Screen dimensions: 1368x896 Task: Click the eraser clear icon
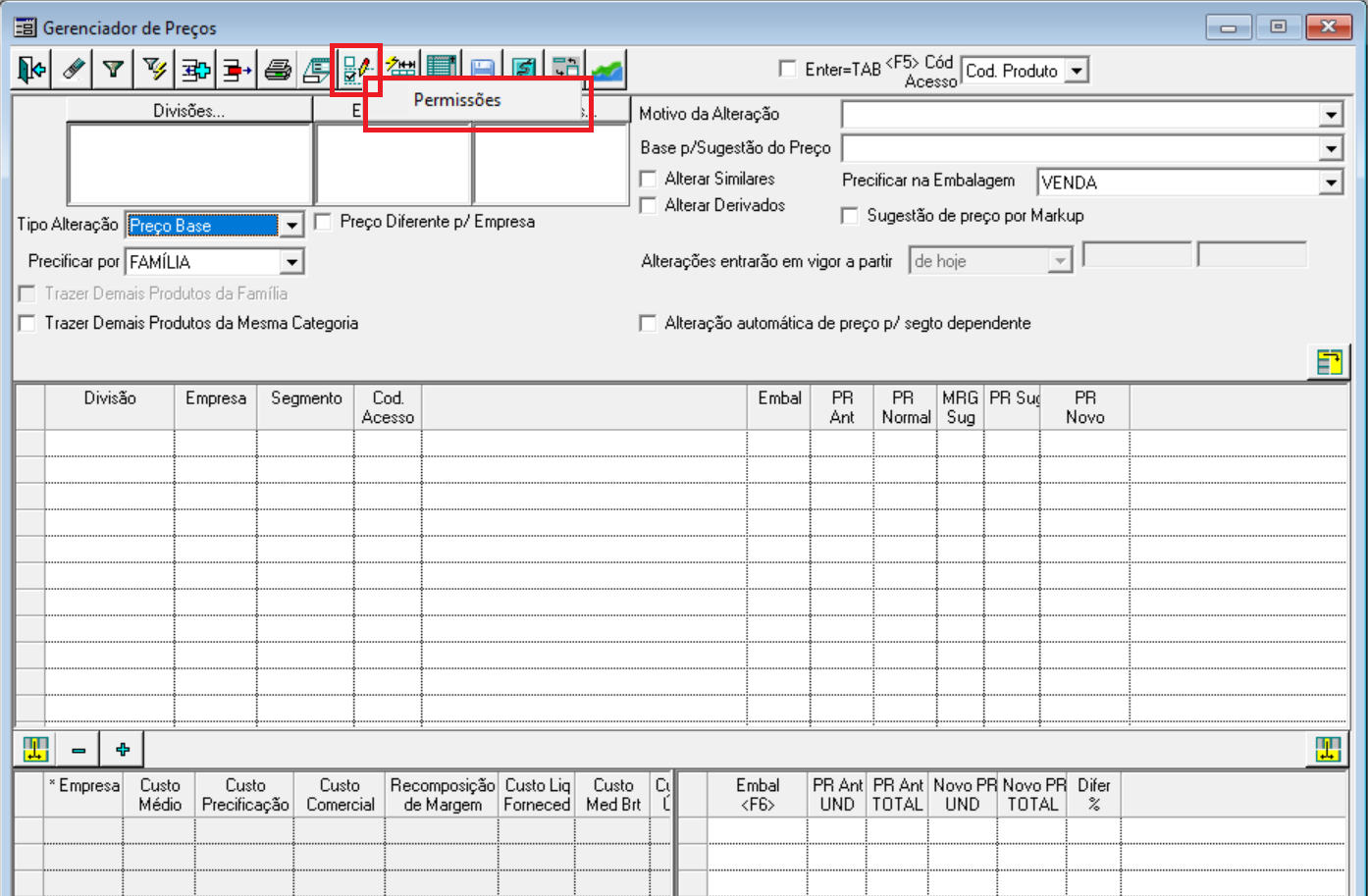tap(74, 69)
